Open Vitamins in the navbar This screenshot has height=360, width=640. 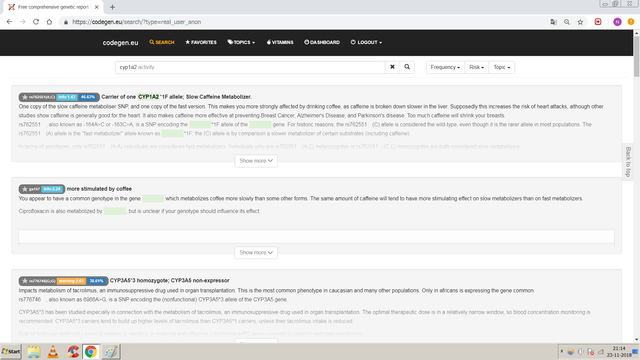280,42
